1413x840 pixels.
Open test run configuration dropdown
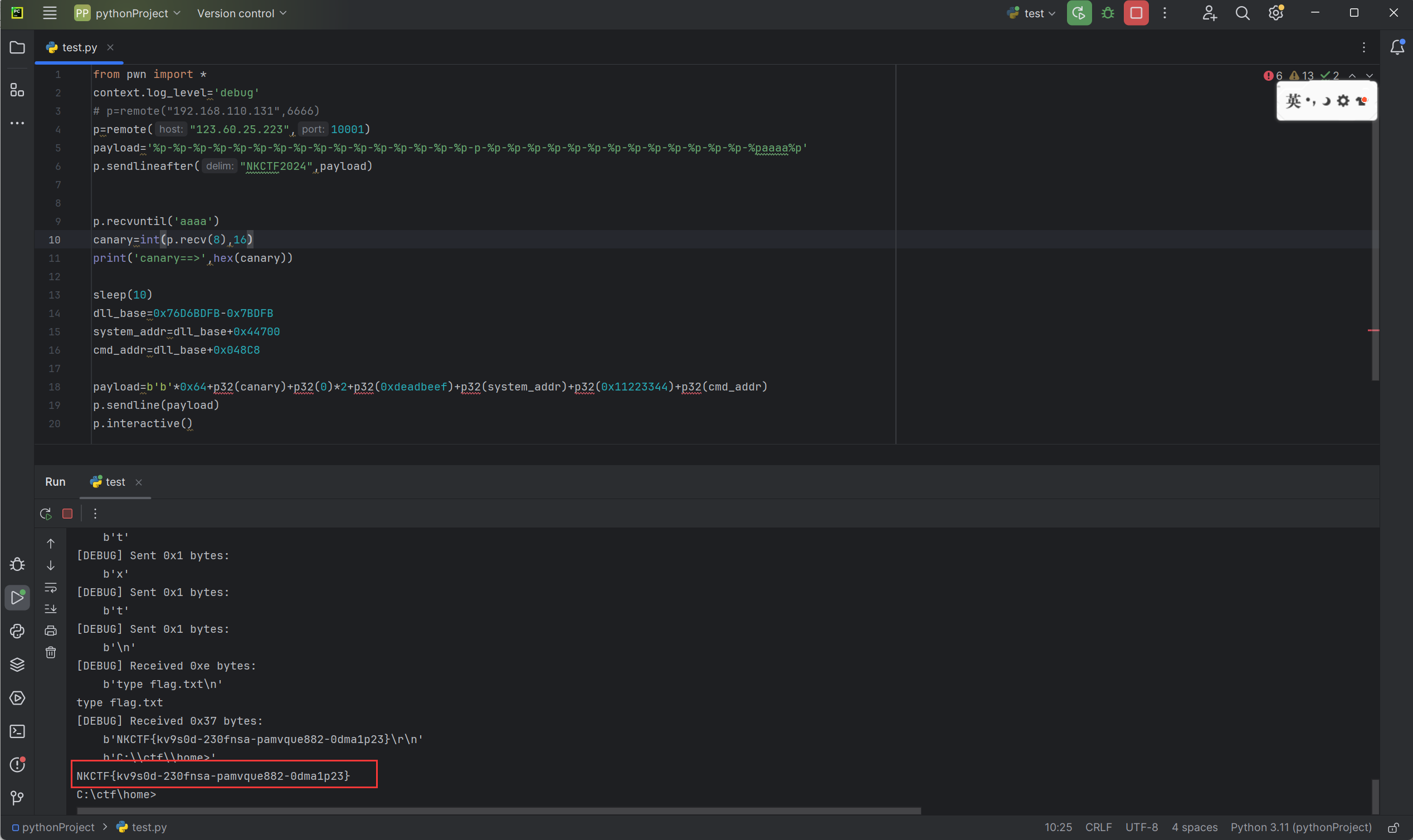tap(1031, 13)
